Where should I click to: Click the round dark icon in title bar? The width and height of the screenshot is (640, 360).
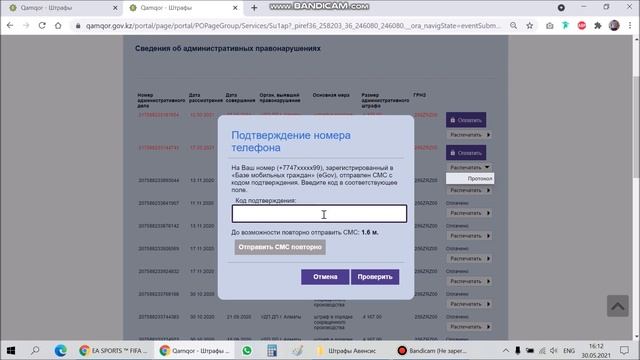561,8
